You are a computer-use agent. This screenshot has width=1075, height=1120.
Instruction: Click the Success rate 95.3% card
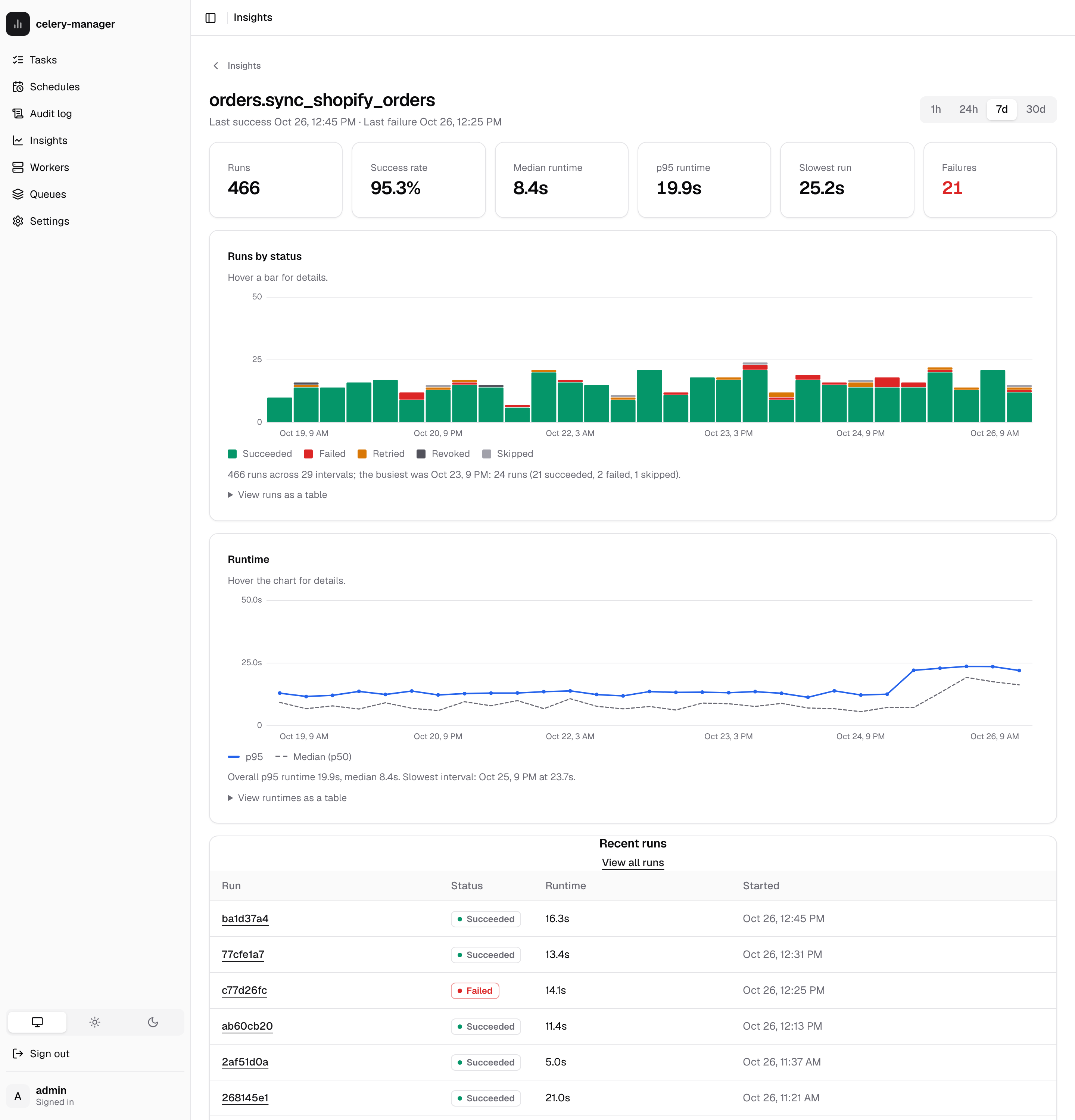(x=419, y=180)
